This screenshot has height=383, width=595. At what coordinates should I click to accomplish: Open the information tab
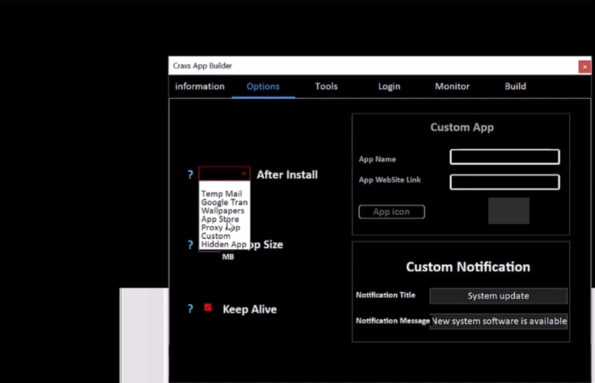coord(200,87)
